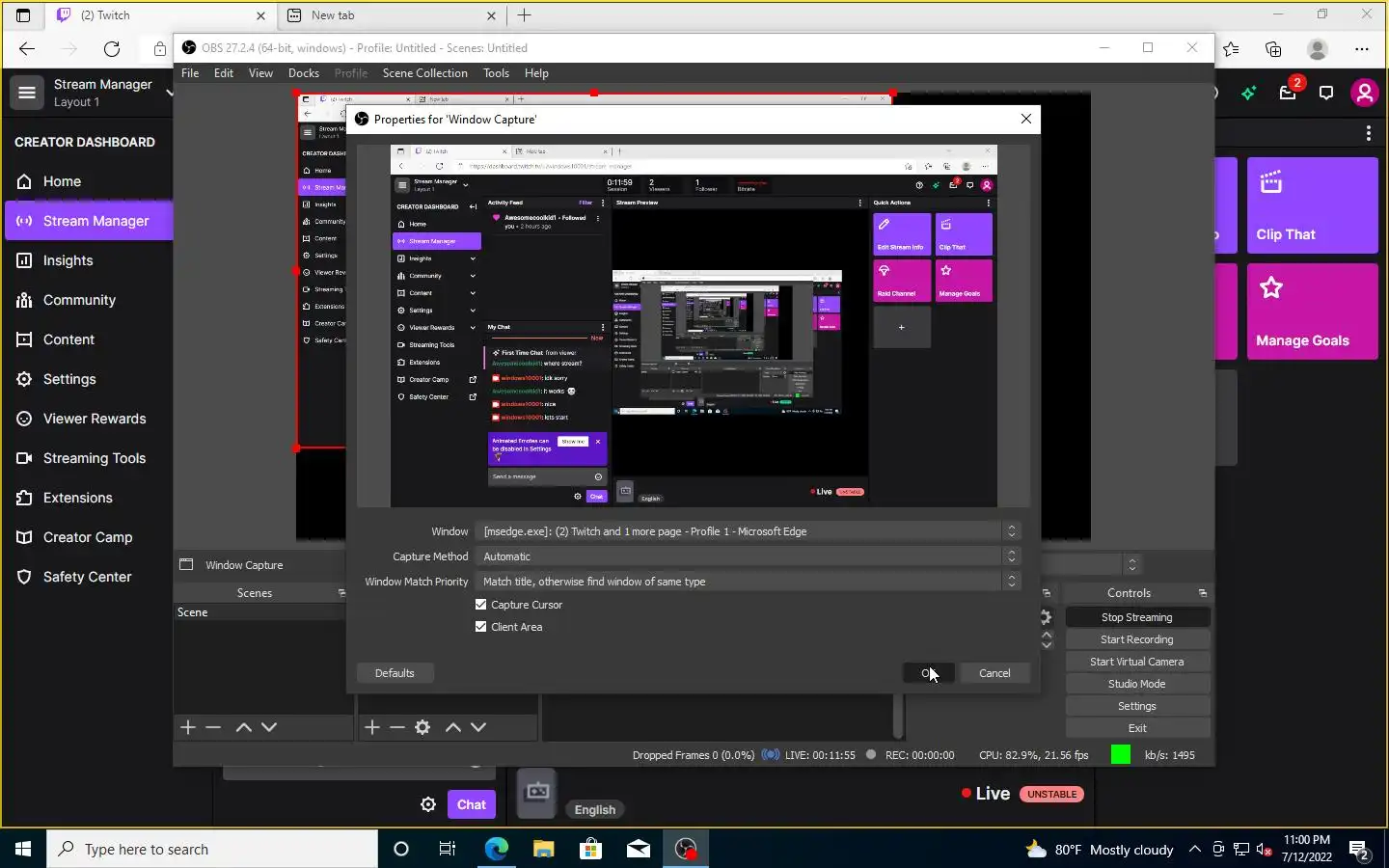This screenshot has height=868, width=1389.
Task: Pop out the Controls dock icon
Action: [x=1203, y=593]
